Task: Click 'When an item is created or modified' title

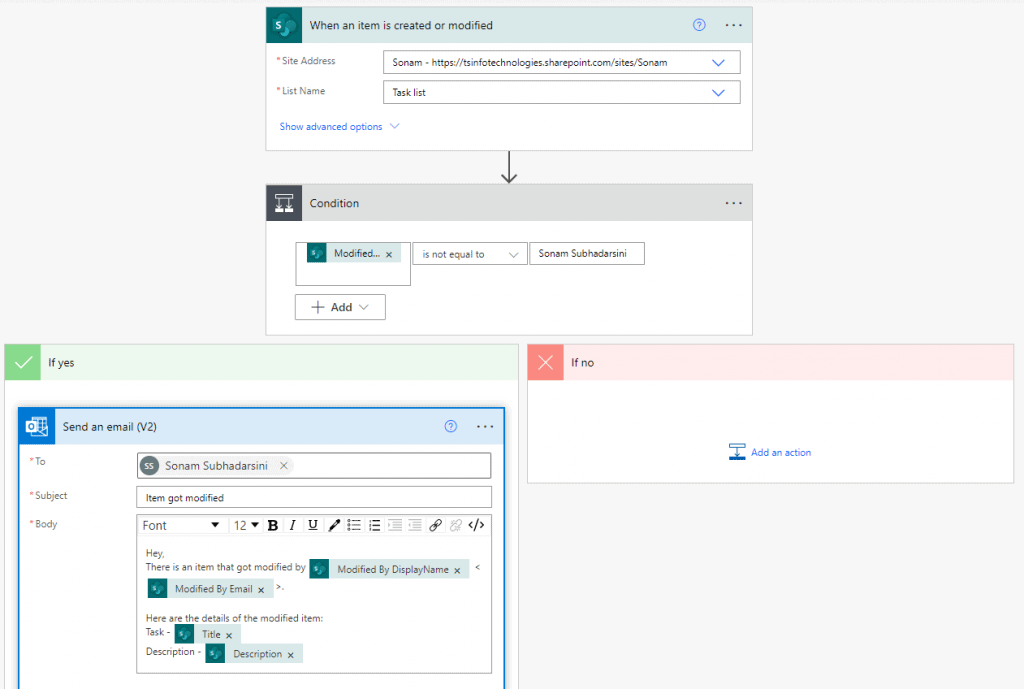Action: tap(401, 25)
